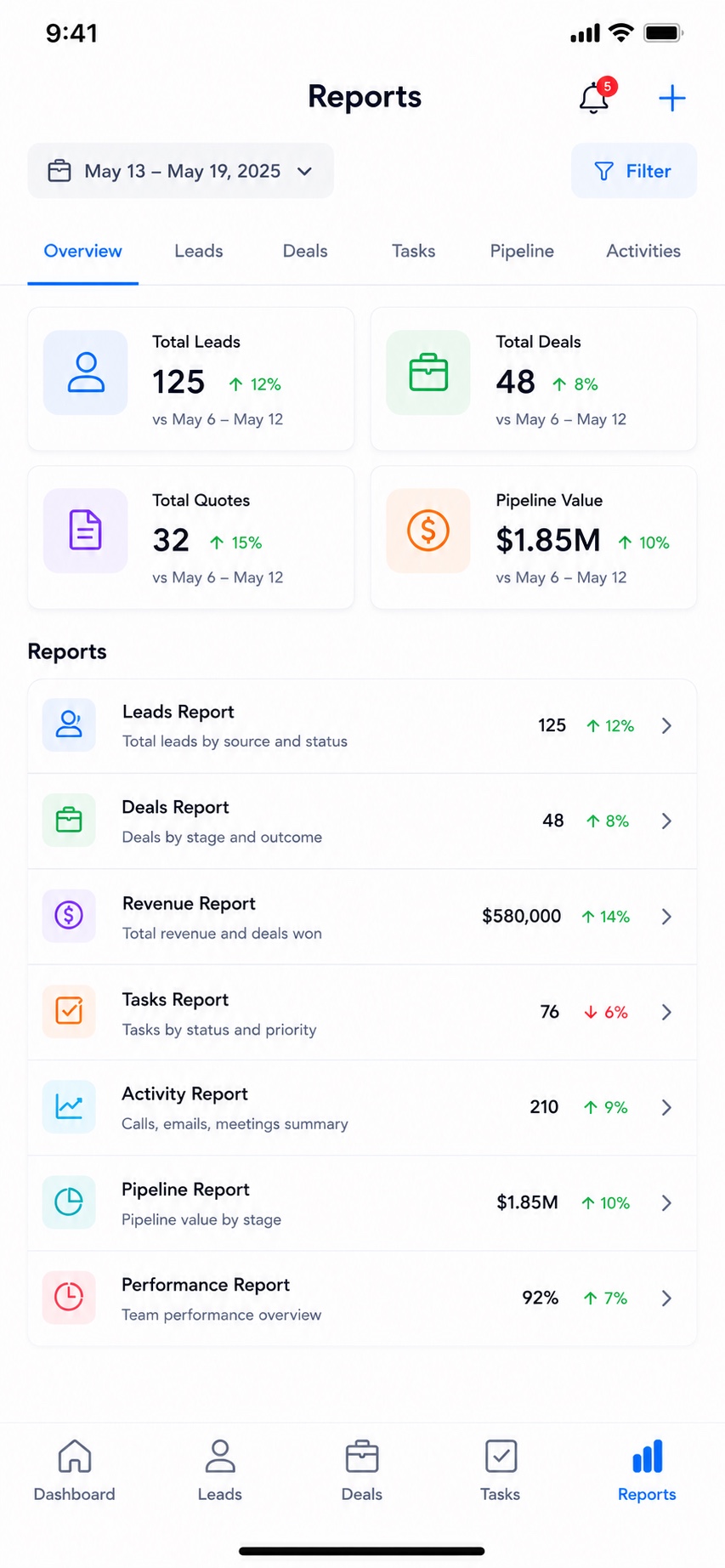Switch to the Pipeline tab

click(522, 251)
